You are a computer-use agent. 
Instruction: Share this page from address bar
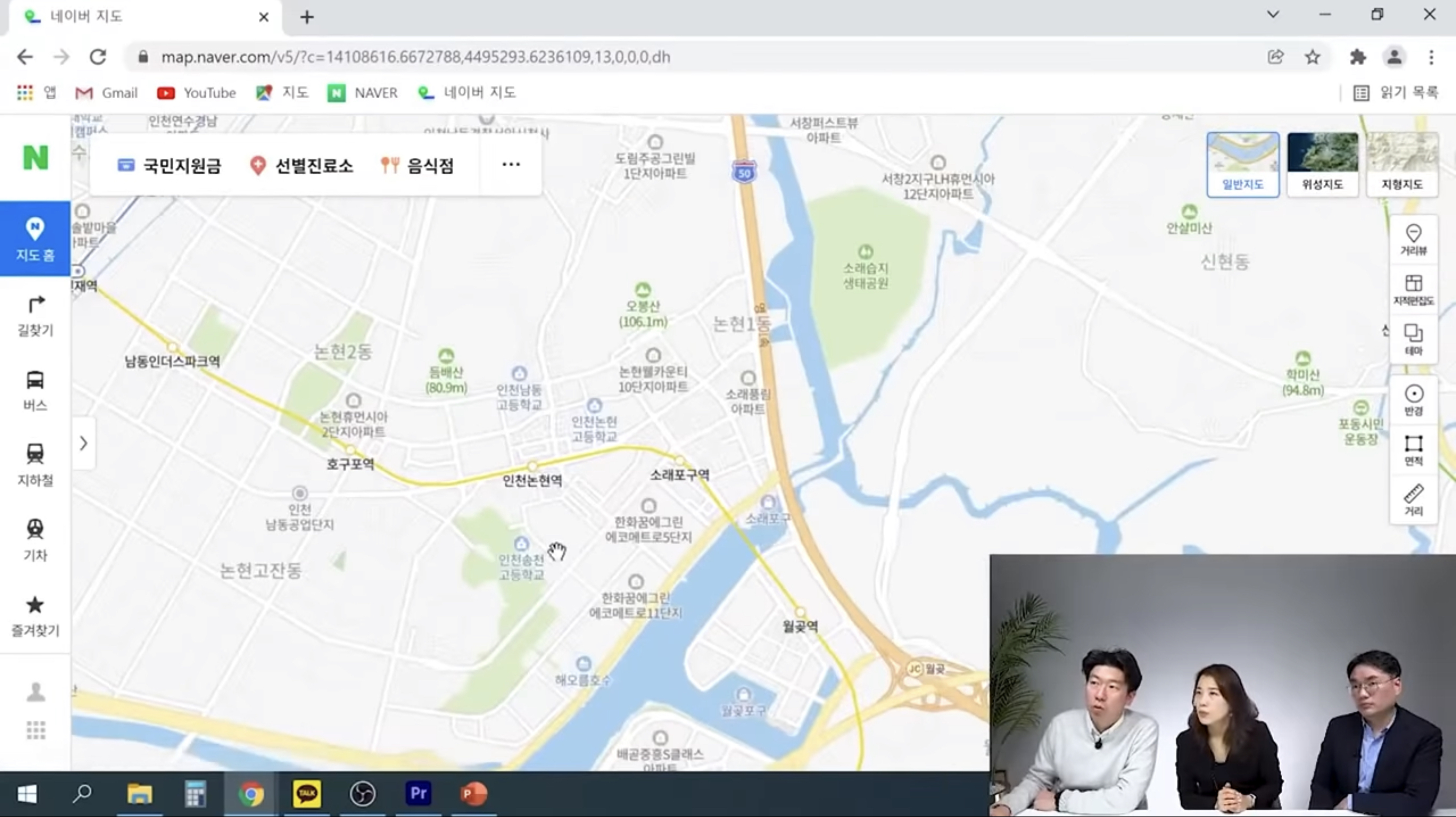1275,57
